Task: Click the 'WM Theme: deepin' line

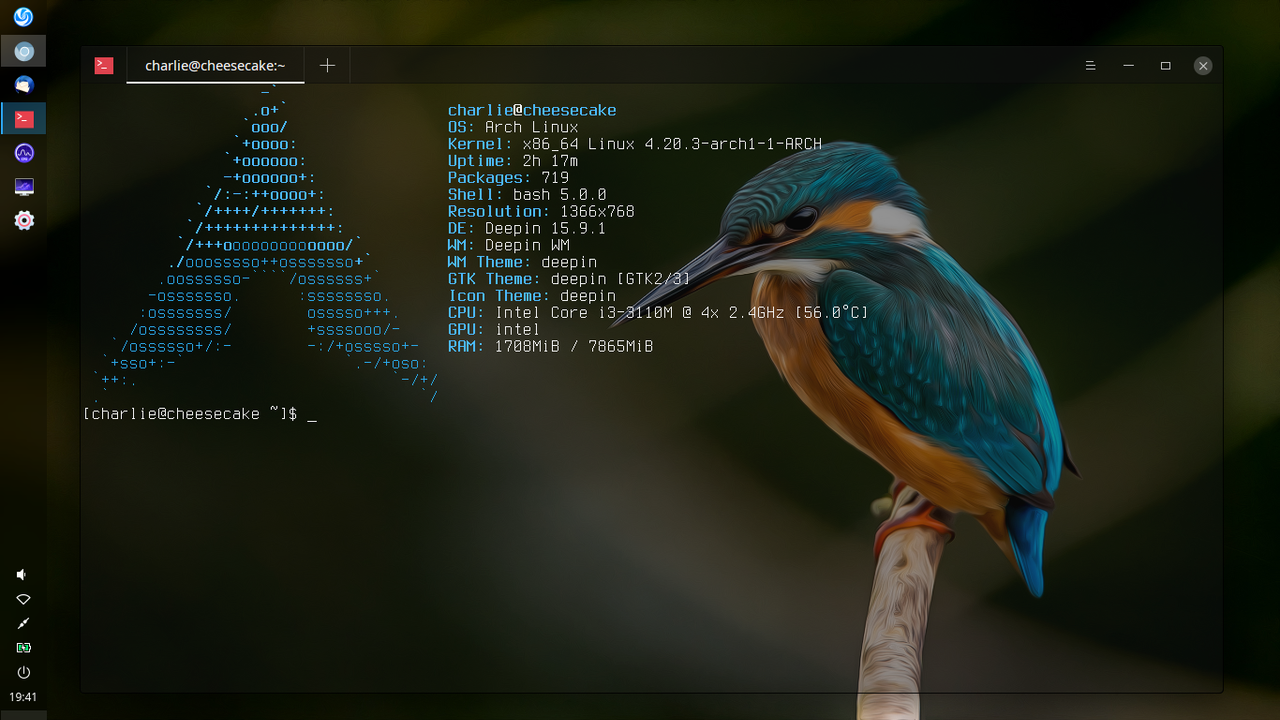Action: click(x=522, y=262)
